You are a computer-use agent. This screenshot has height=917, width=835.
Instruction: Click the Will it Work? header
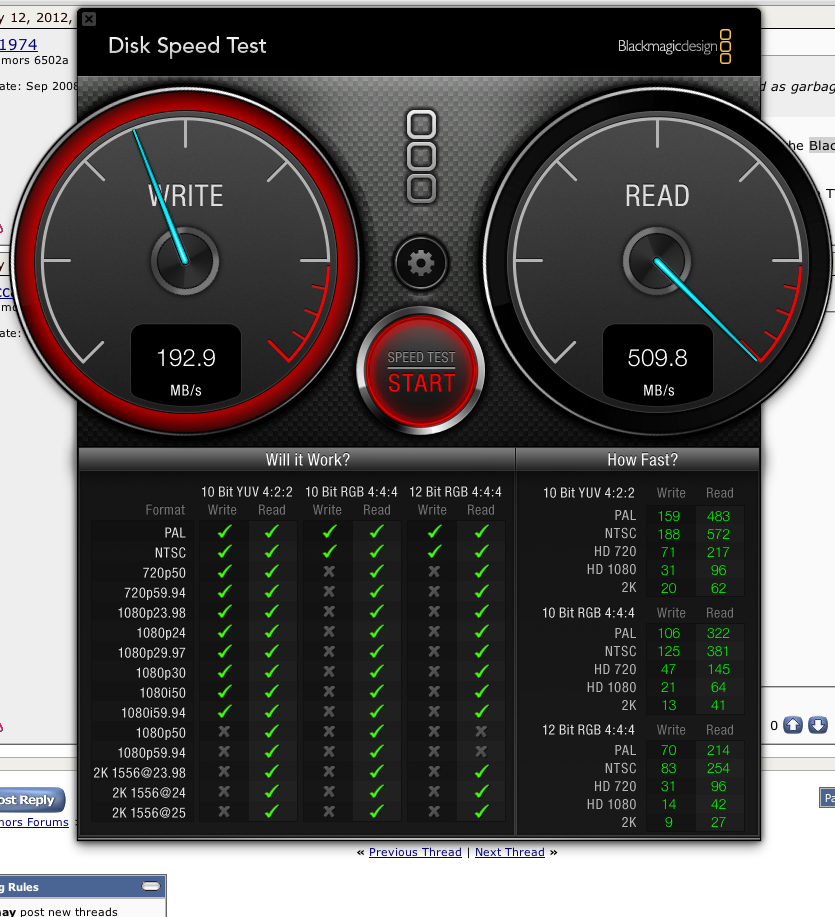tap(308, 460)
